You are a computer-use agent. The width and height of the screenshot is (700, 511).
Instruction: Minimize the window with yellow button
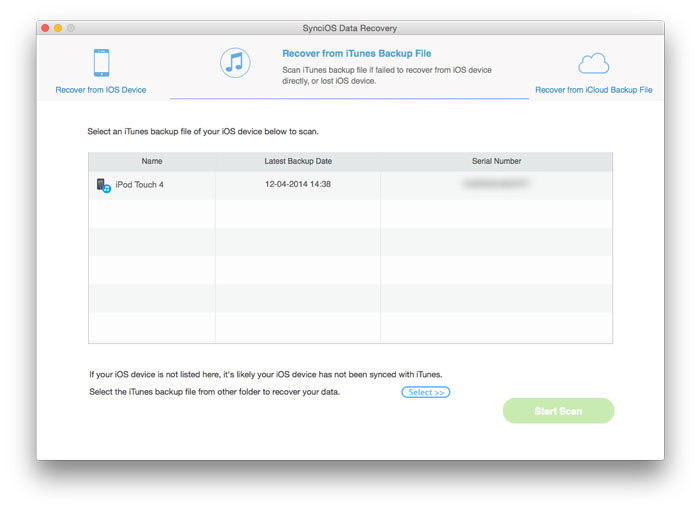tap(58, 28)
